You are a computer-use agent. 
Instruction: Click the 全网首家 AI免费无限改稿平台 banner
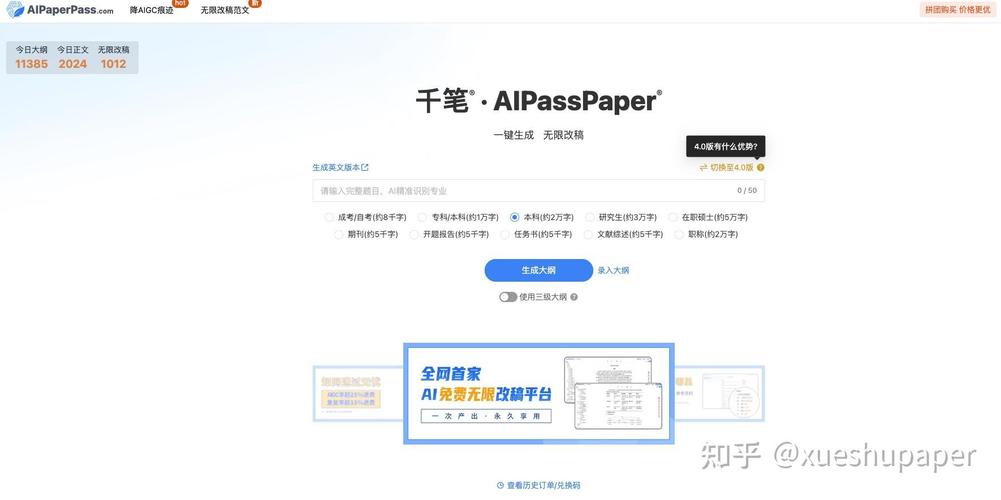(538, 393)
